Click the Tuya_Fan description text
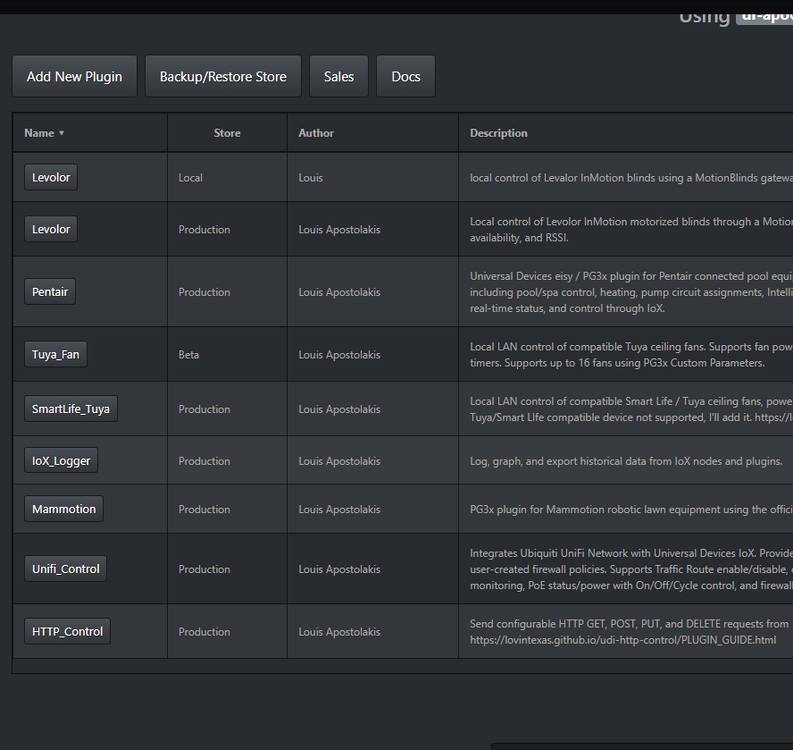This screenshot has width=793, height=750. point(631,355)
